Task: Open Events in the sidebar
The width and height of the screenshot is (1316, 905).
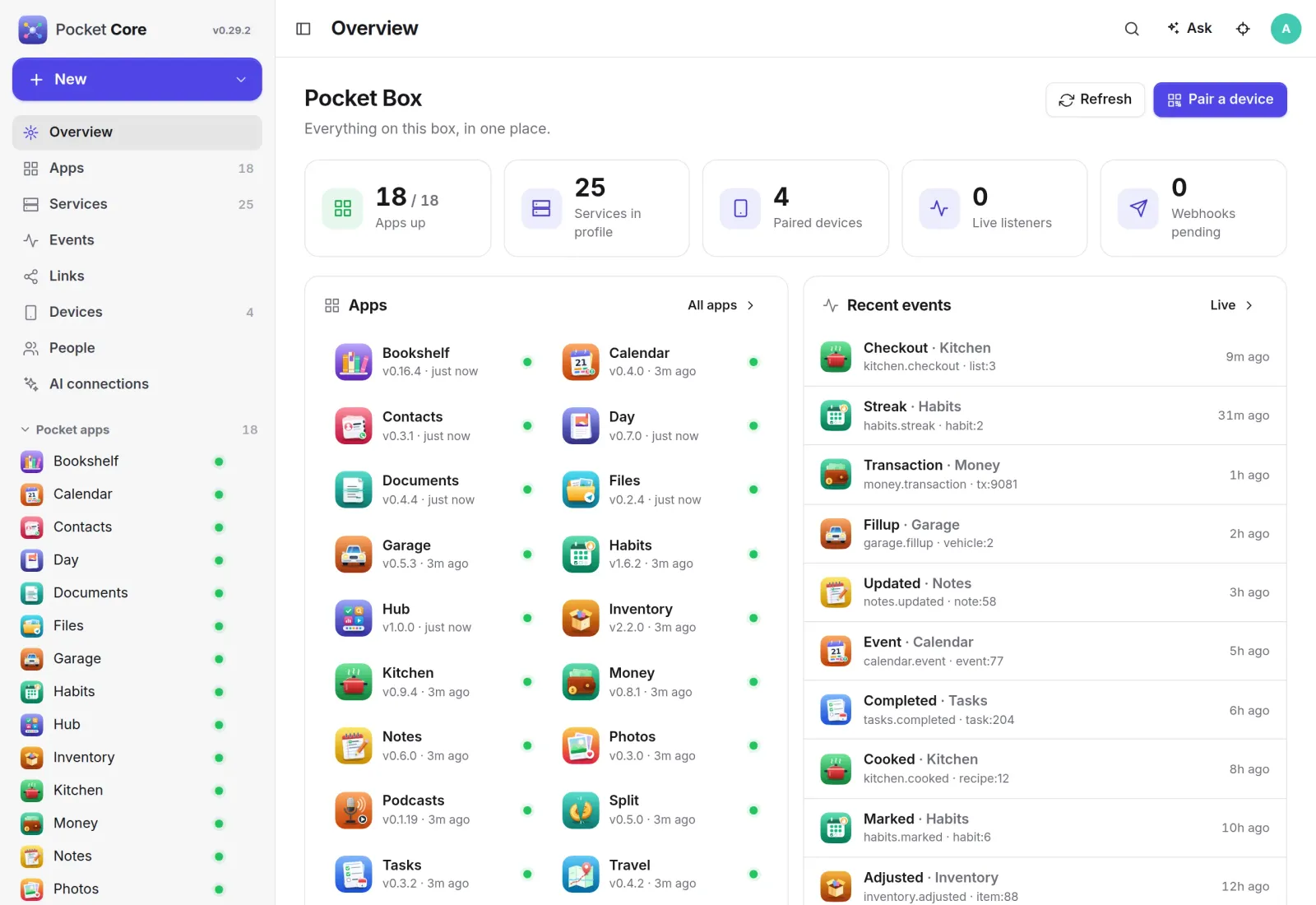Action: (137, 240)
